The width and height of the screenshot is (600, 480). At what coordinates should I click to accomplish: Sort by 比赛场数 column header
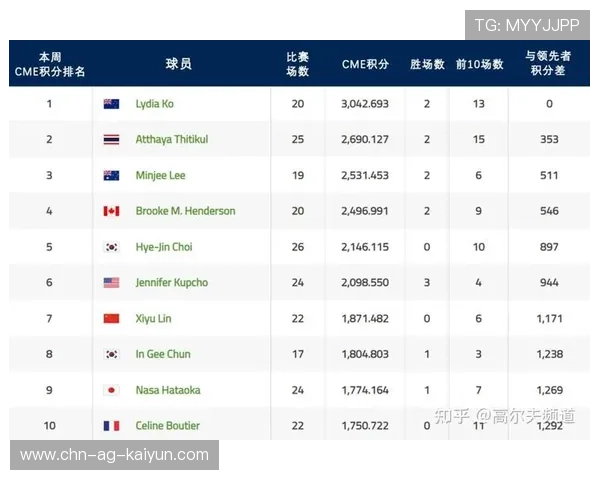tap(298, 64)
